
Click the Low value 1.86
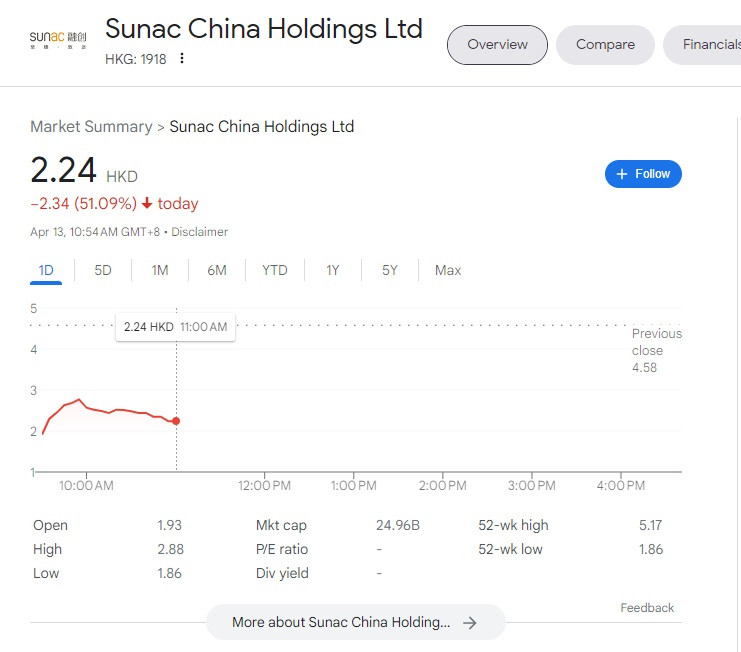(169, 574)
